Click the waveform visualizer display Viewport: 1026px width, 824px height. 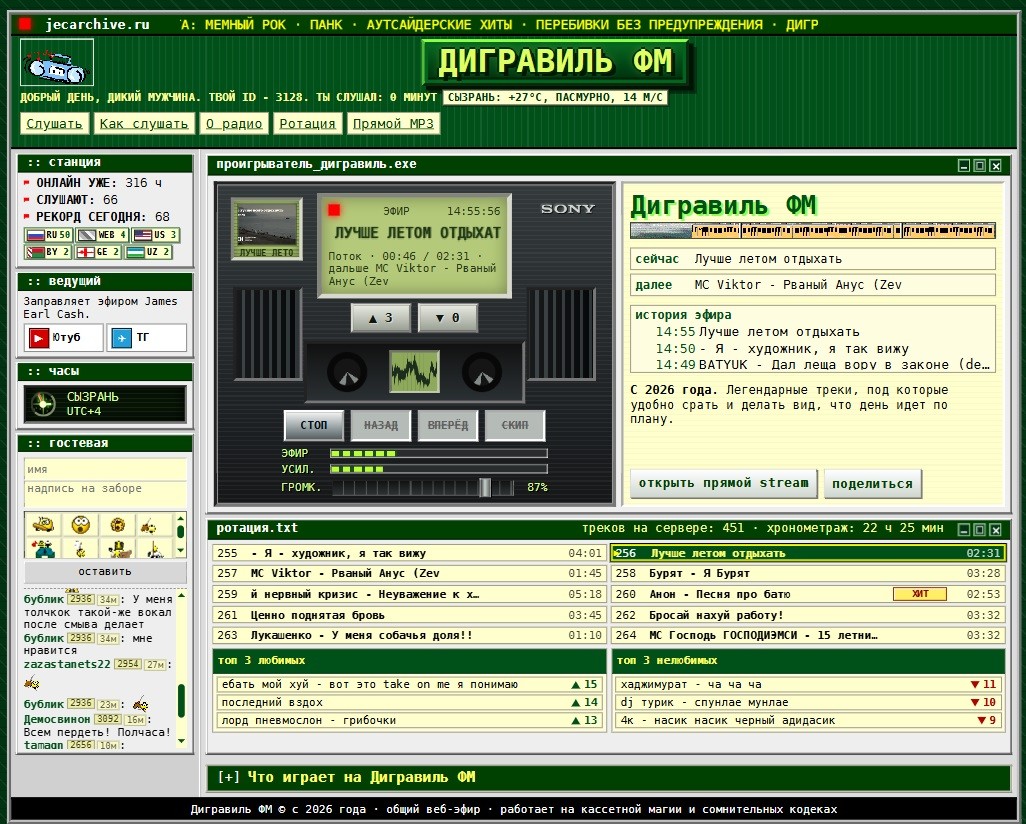[414, 372]
